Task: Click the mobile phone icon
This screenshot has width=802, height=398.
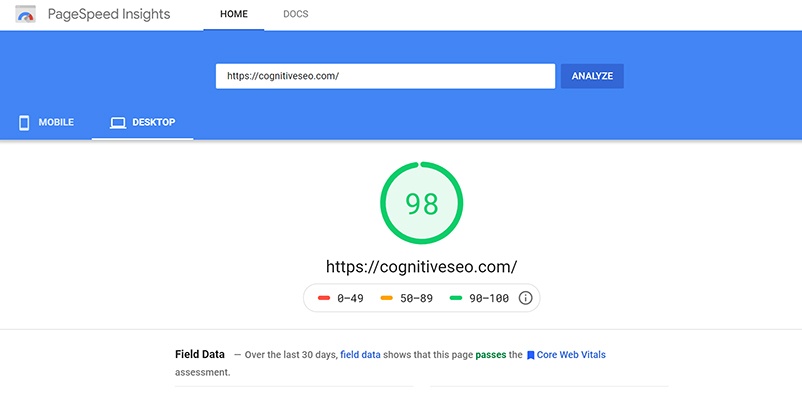Action: pyautogui.click(x=24, y=123)
